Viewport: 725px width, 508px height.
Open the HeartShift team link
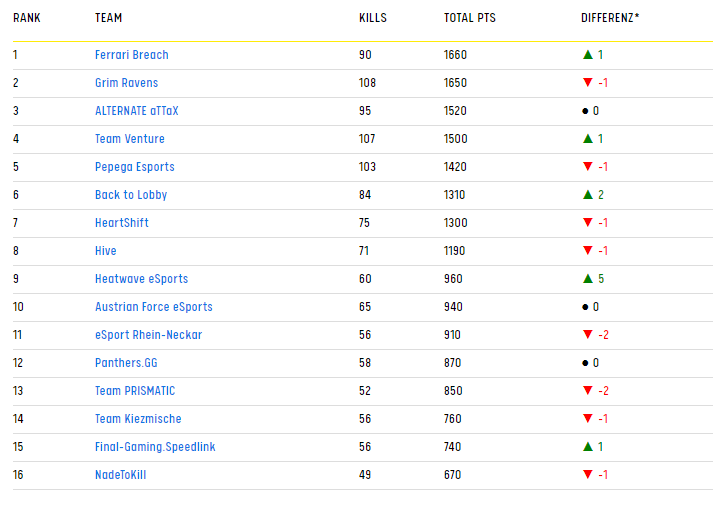coord(122,223)
